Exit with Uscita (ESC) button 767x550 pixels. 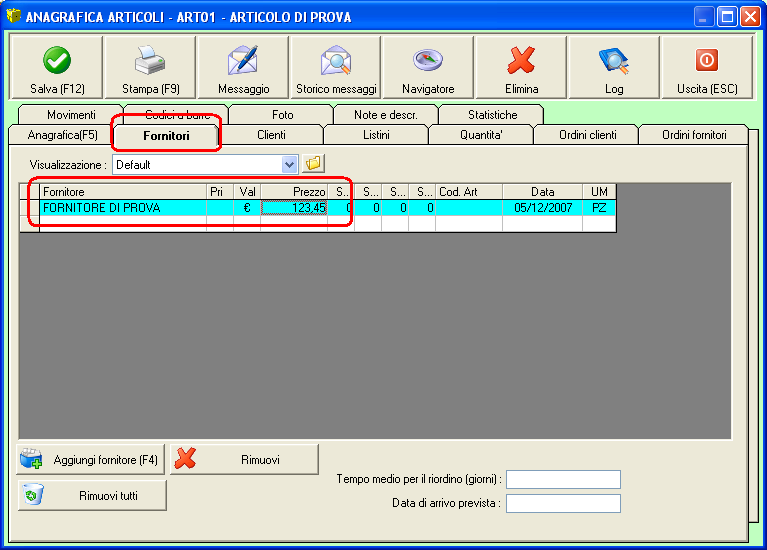(707, 68)
